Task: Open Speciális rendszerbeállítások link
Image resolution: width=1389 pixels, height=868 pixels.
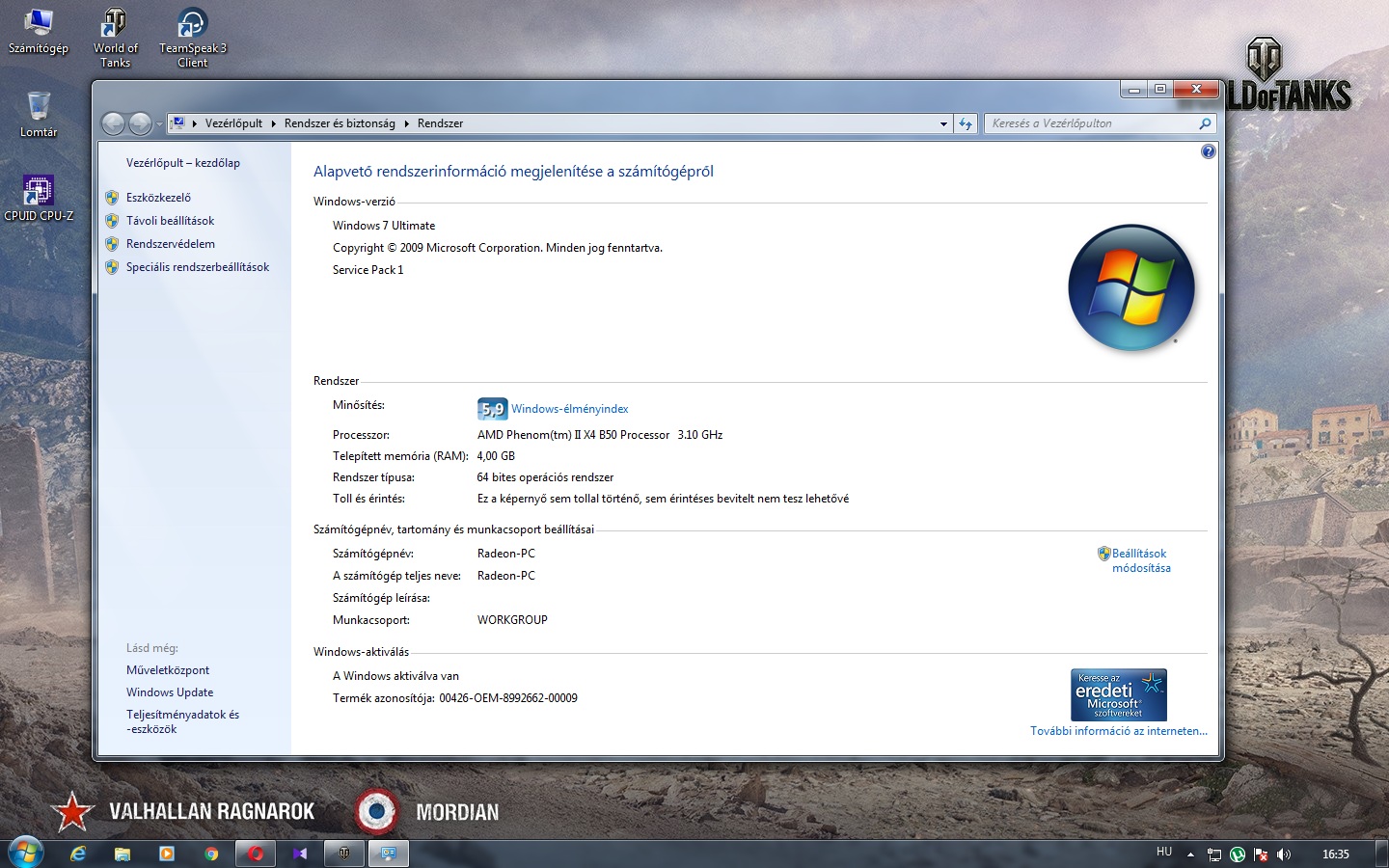Action: pos(198,267)
